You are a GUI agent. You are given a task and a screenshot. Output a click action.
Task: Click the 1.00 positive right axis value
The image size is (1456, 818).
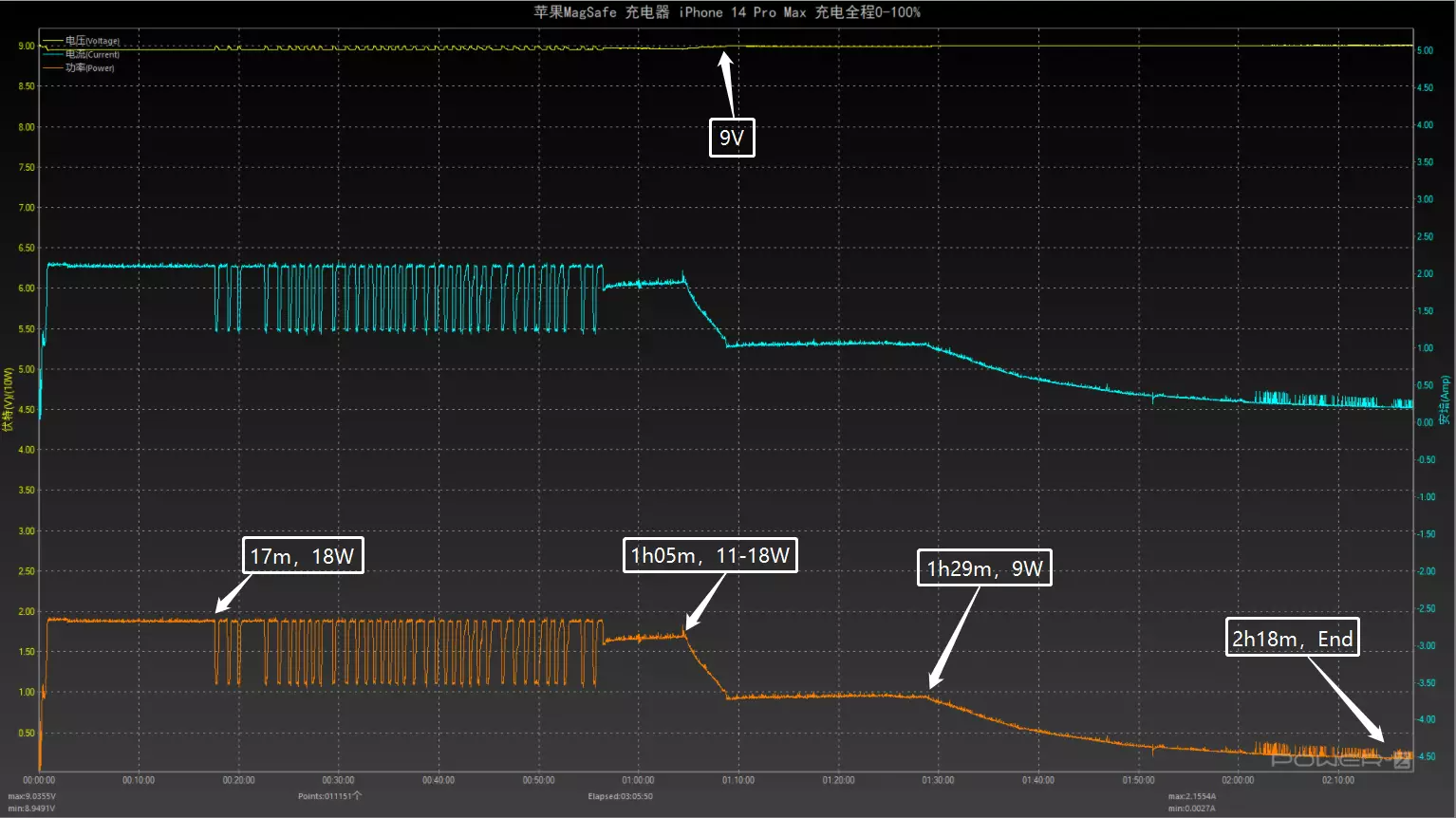[1425, 348]
